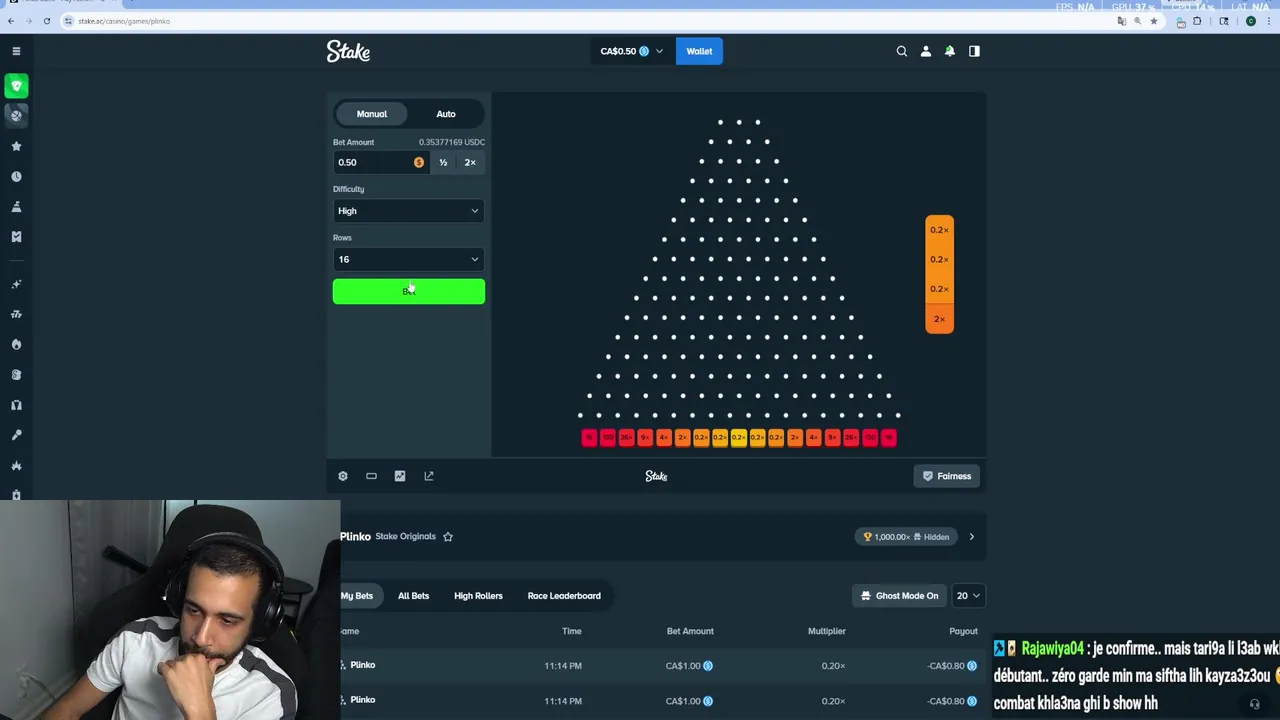
Task: Open Stake Originals S icon in sidebar
Action: tap(16, 375)
